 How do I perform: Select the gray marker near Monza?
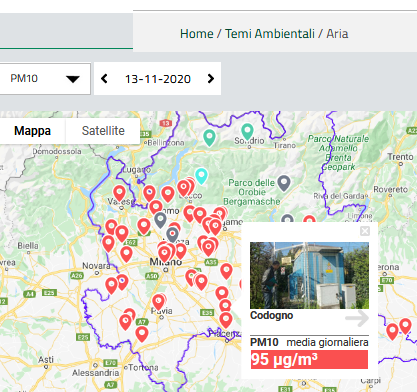coord(172,235)
